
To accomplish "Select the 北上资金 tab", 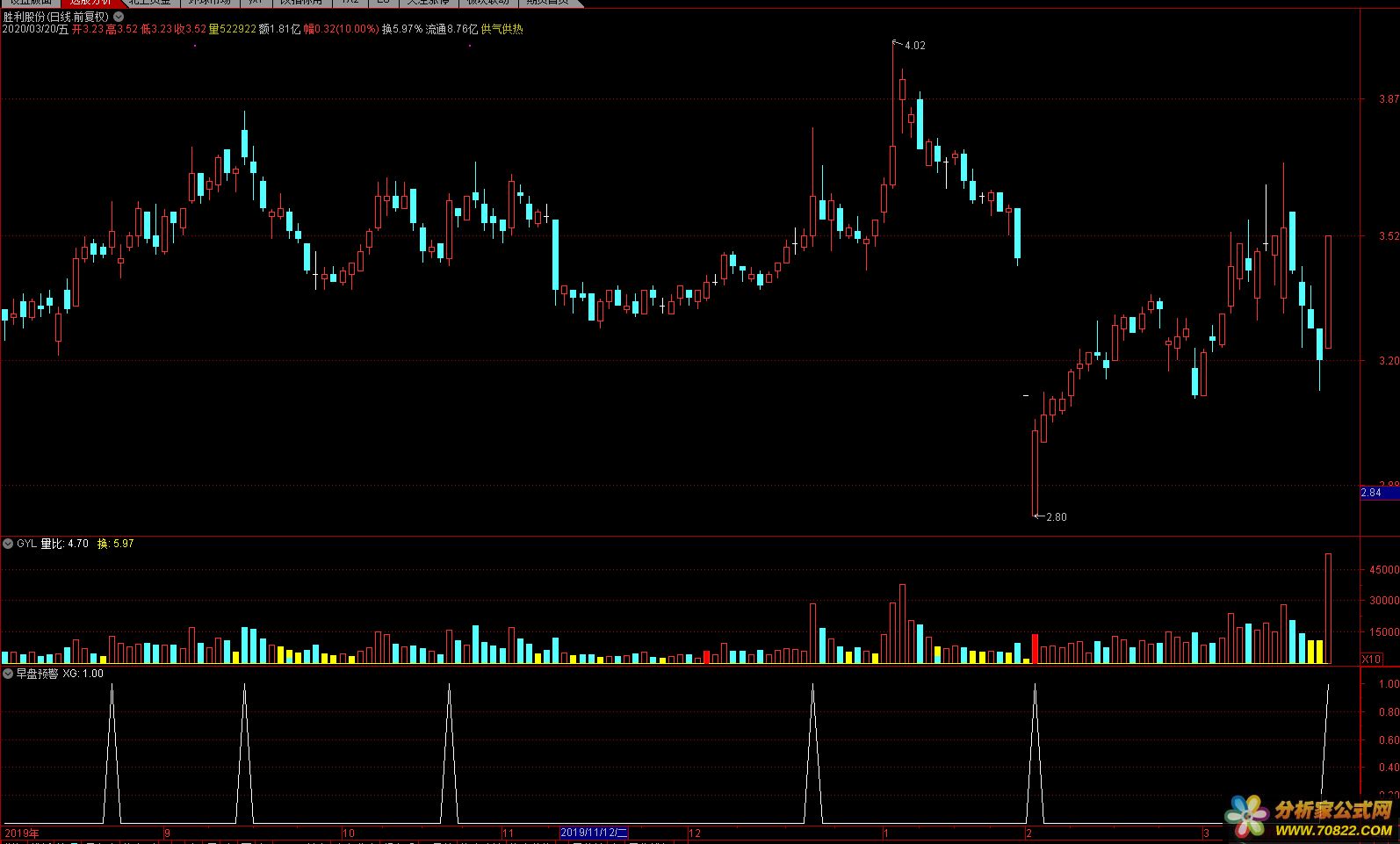I will tap(149, 3).
